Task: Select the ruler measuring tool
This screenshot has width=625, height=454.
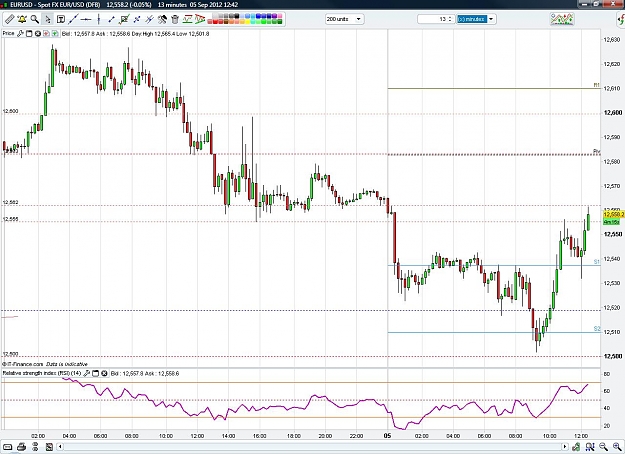Action: pos(10,19)
